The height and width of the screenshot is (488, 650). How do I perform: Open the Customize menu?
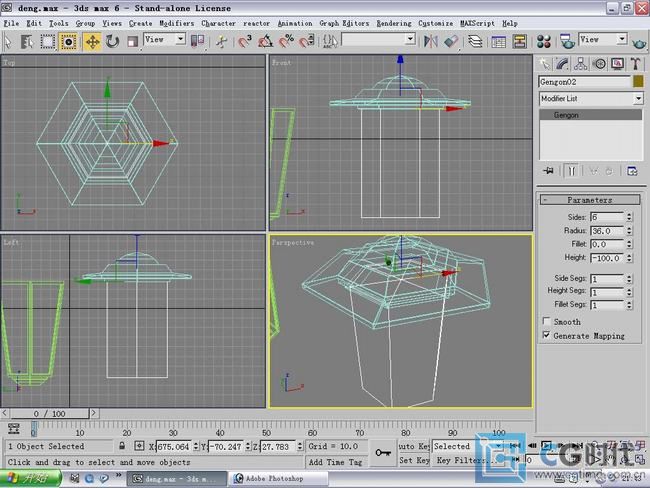pyautogui.click(x=435, y=23)
